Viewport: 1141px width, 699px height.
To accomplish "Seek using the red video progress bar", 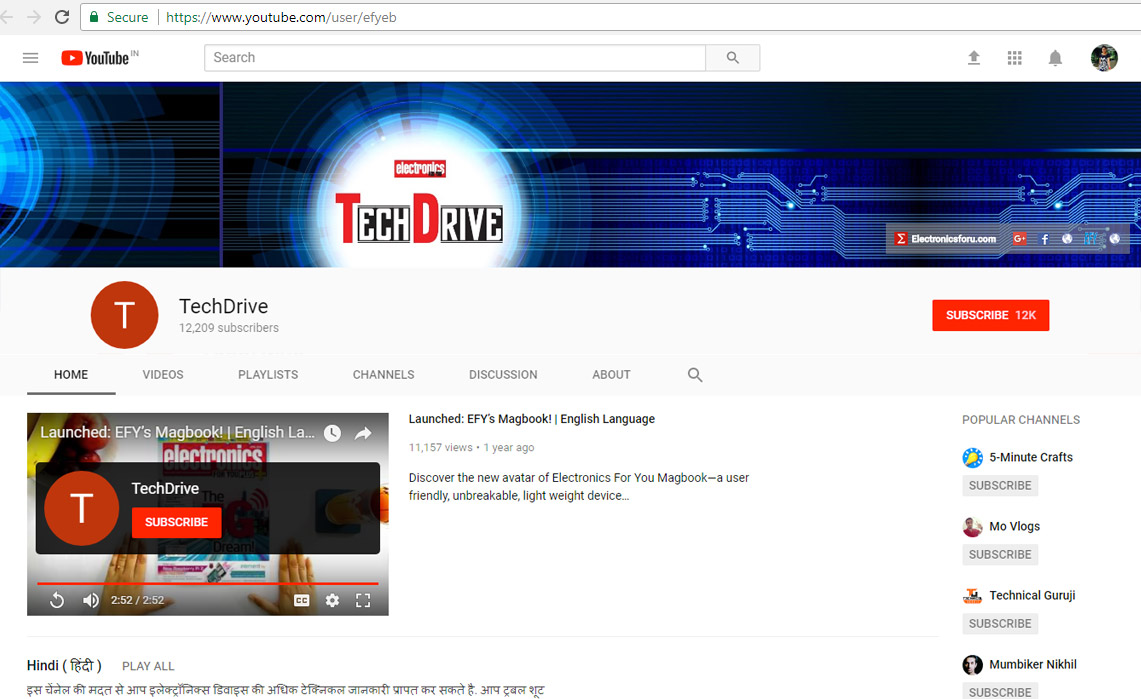I will click(207, 583).
